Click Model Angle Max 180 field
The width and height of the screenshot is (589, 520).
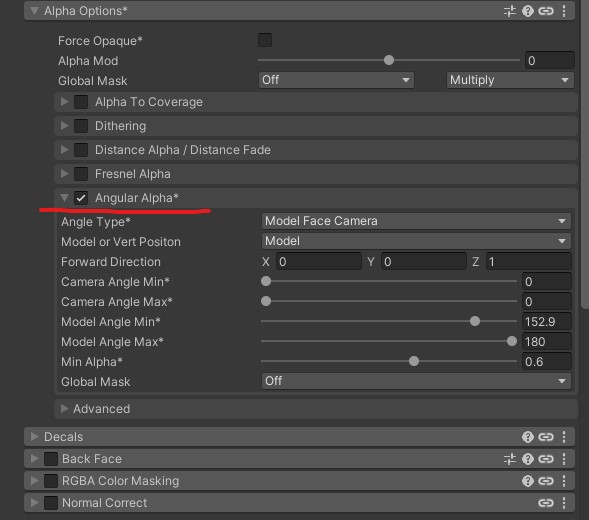pyautogui.click(x=547, y=342)
